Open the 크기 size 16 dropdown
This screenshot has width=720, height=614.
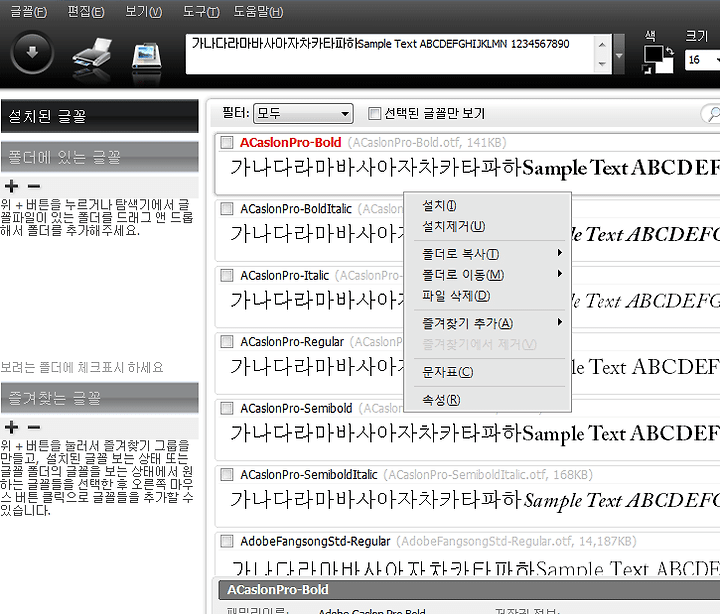[x=703, y=60]
